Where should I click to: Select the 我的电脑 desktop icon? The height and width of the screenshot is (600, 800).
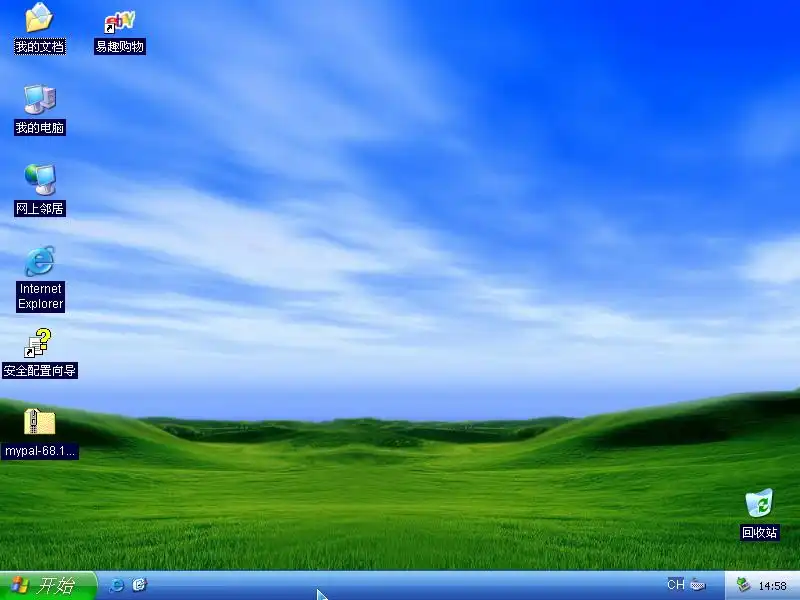click(40, 99)
